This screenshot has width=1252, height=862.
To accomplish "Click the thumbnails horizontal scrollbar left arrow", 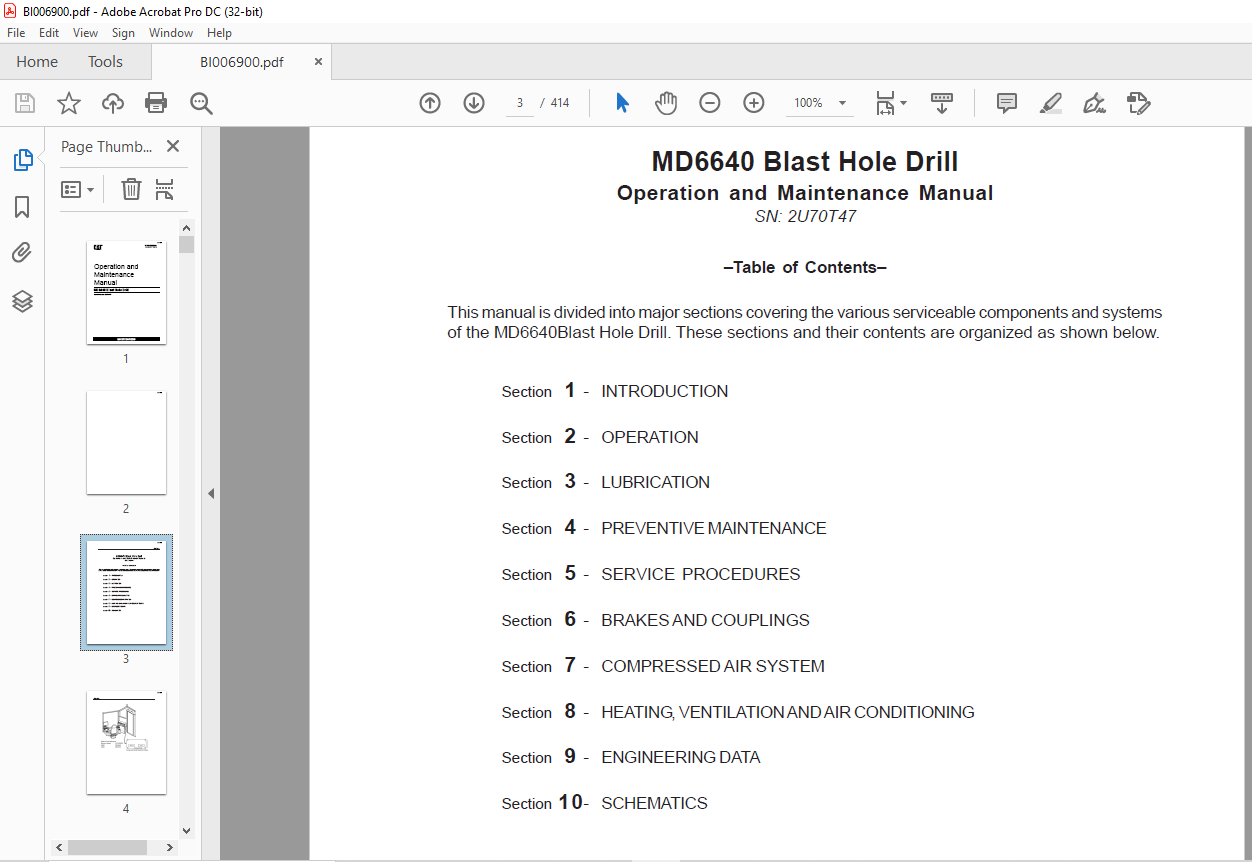I will [60, 847].
